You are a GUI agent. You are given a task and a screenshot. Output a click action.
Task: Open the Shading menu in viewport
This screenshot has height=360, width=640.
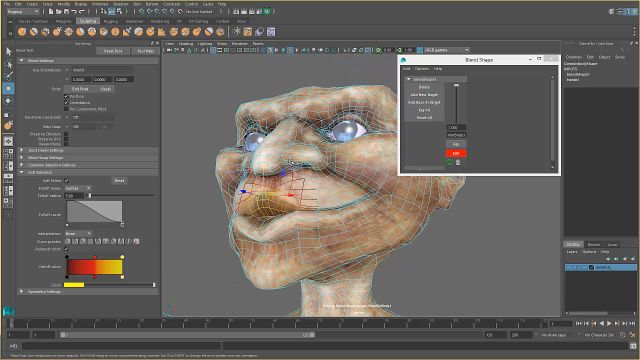[x=186, y=44]
